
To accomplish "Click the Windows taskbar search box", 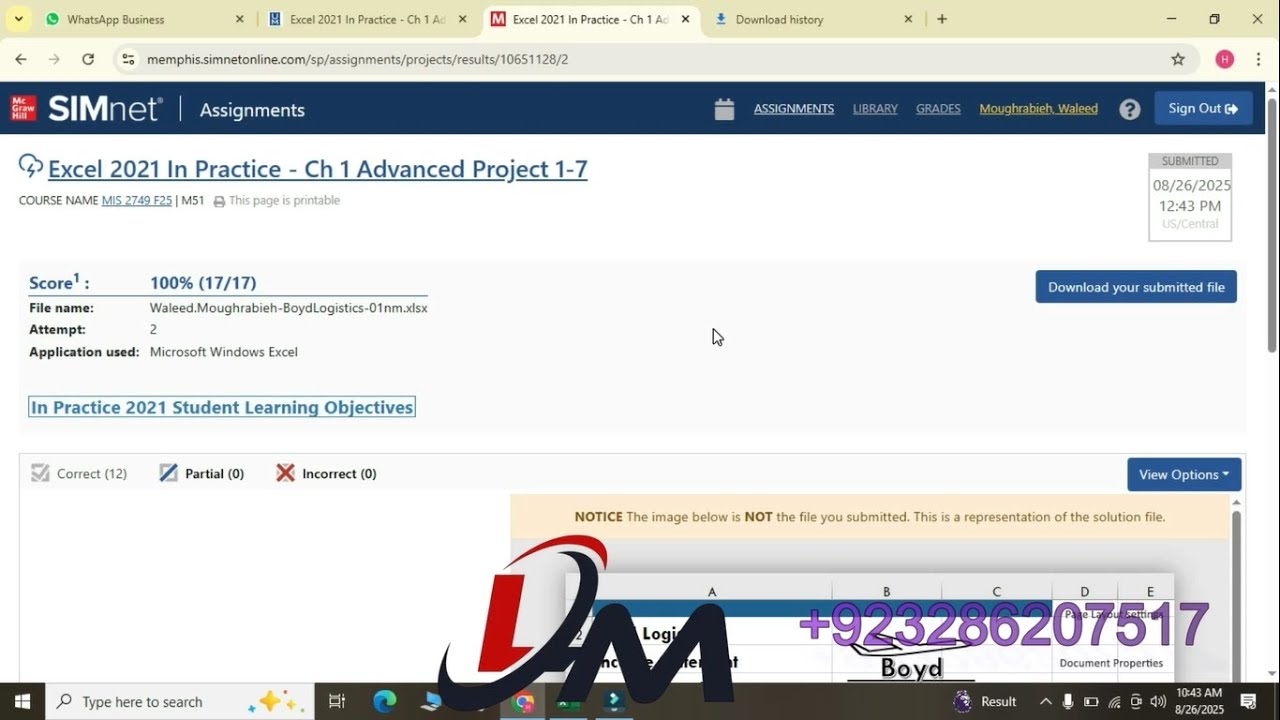I will [180, 701].
